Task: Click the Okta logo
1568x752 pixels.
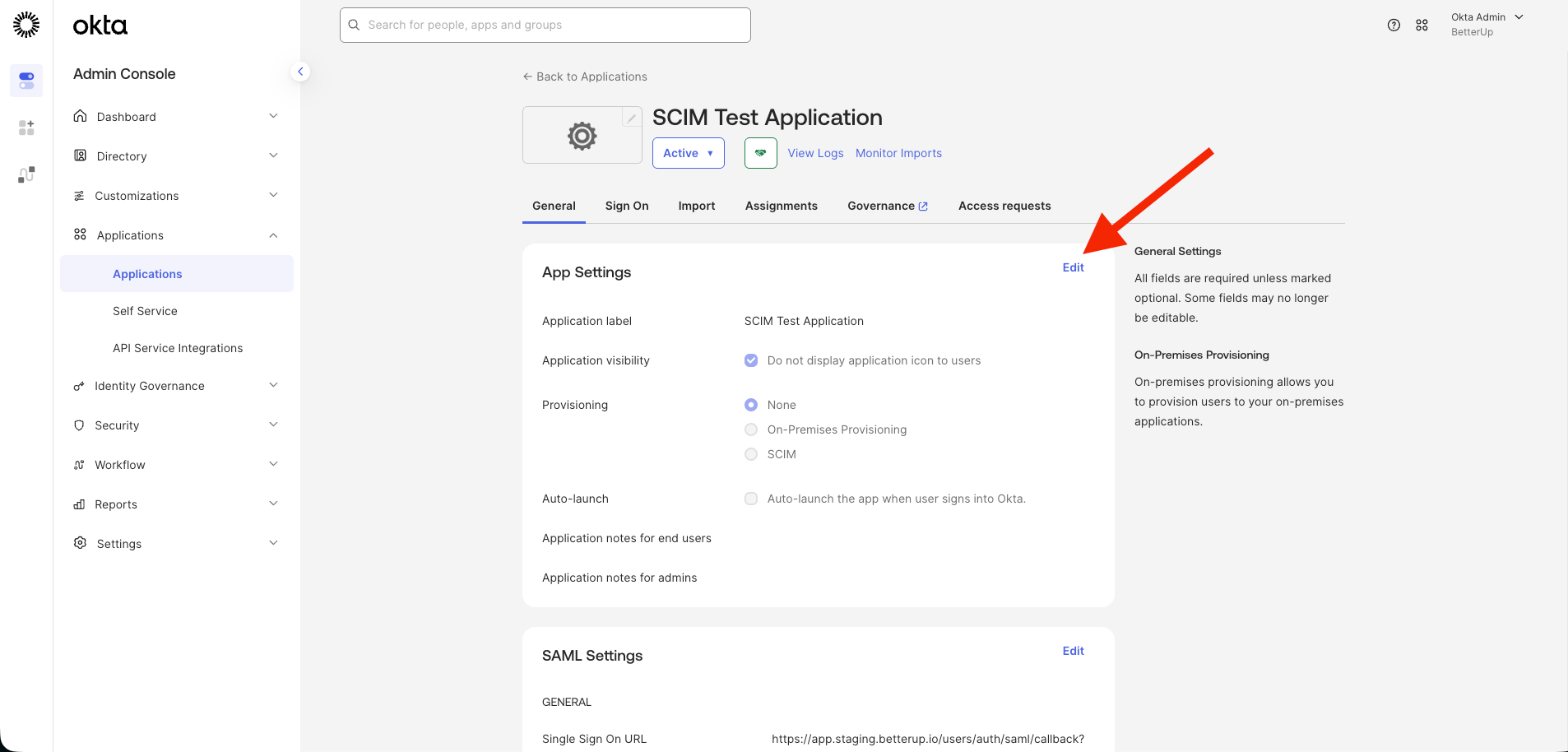Action: point(100,26)
